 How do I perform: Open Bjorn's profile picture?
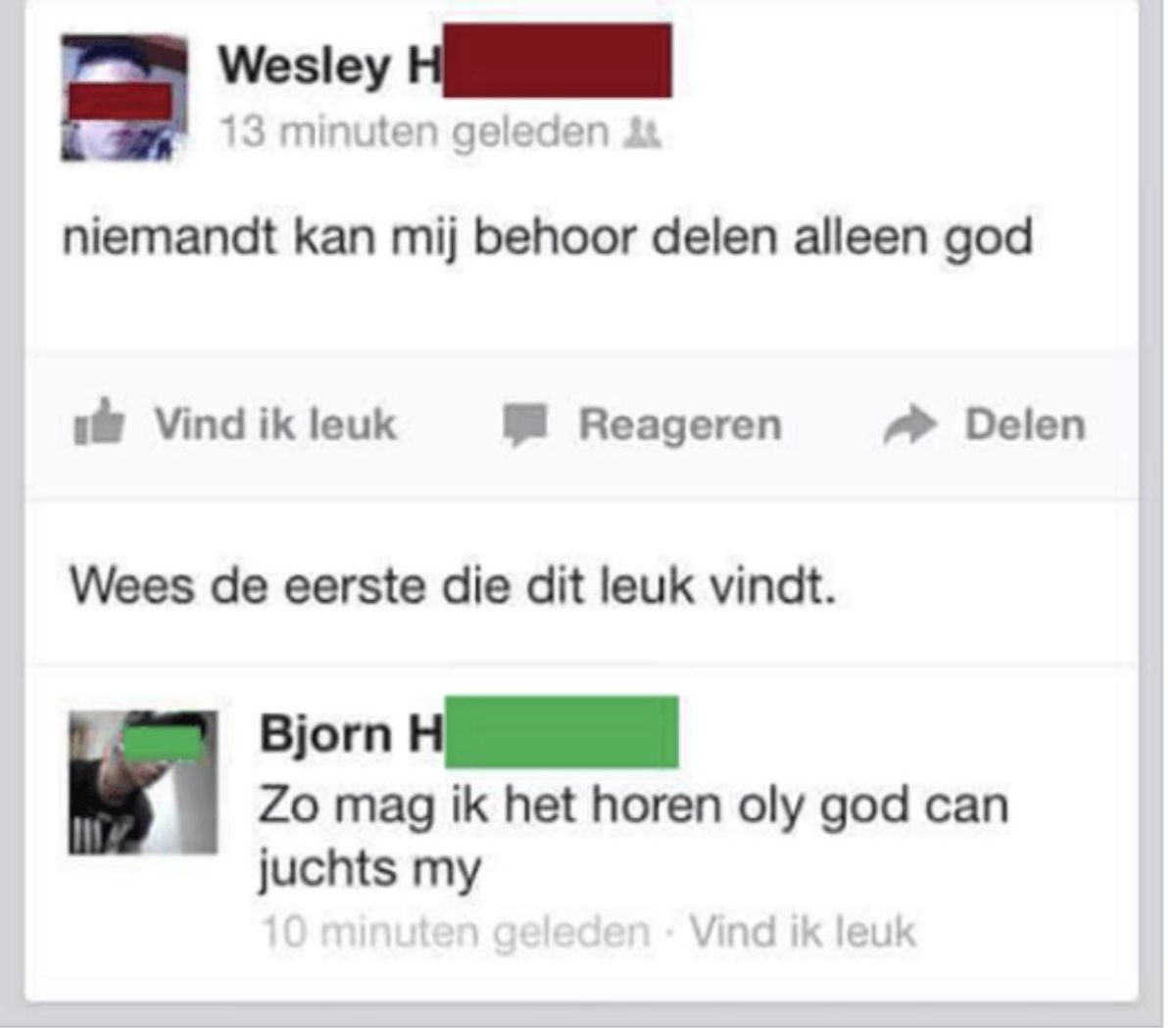[x=143, y=782]
